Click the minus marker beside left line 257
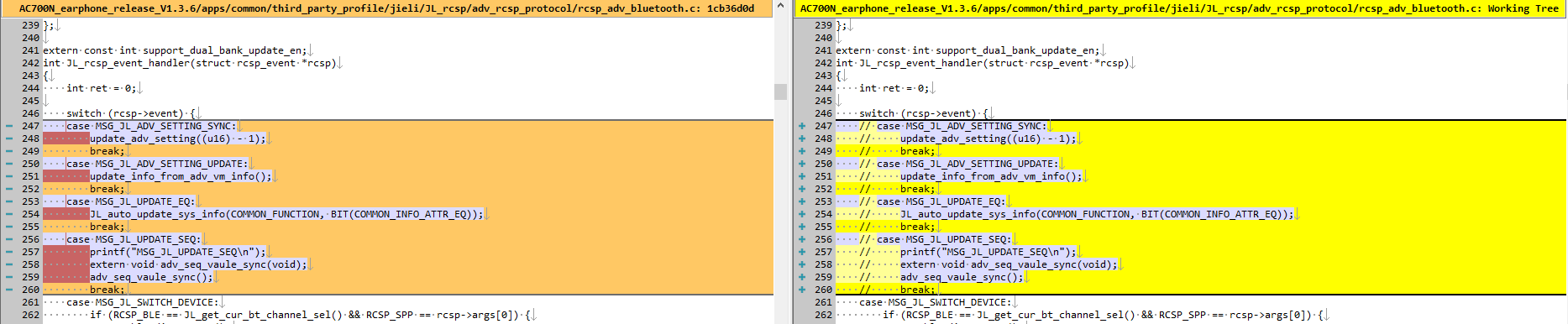Image resolution: width=1568 pixels, height=324 pixels. click(9, 252)
